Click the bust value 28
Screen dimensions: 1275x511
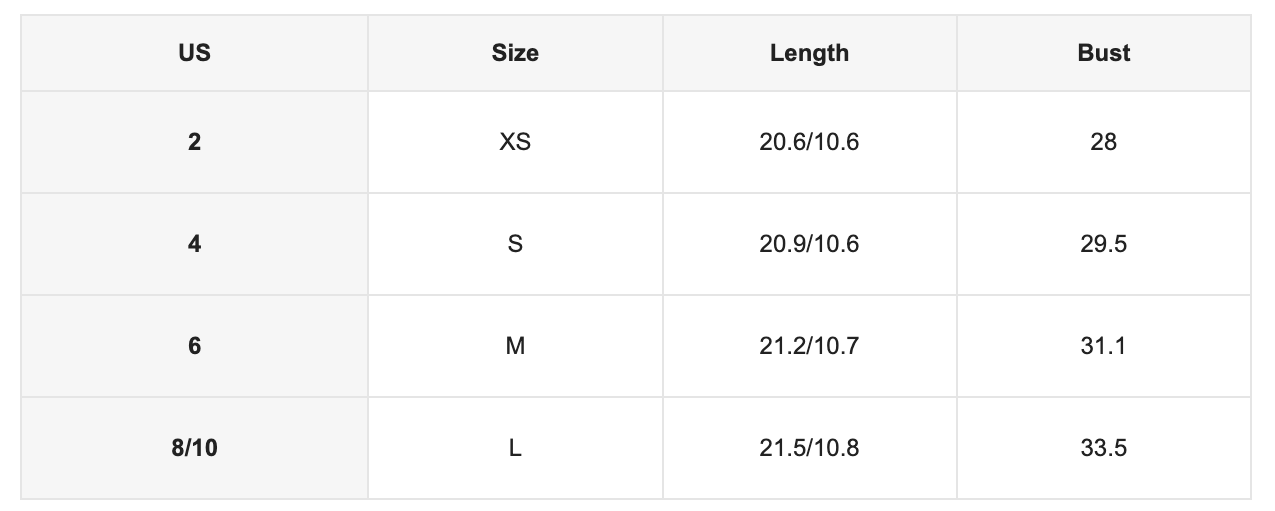[x=1104, y=142]
